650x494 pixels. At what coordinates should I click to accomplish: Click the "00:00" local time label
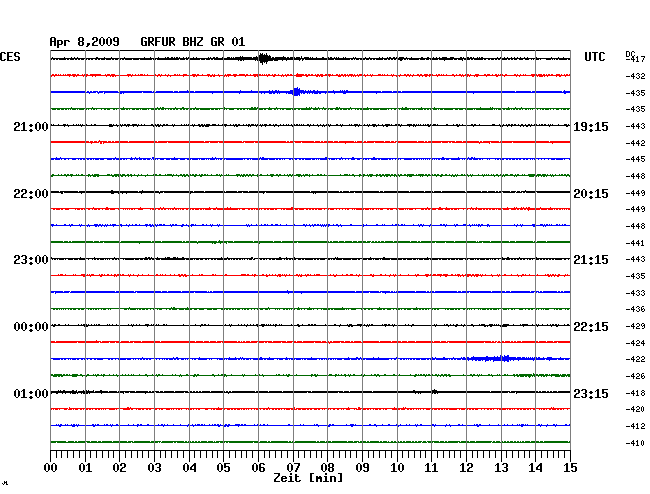[x=31, y=327]
